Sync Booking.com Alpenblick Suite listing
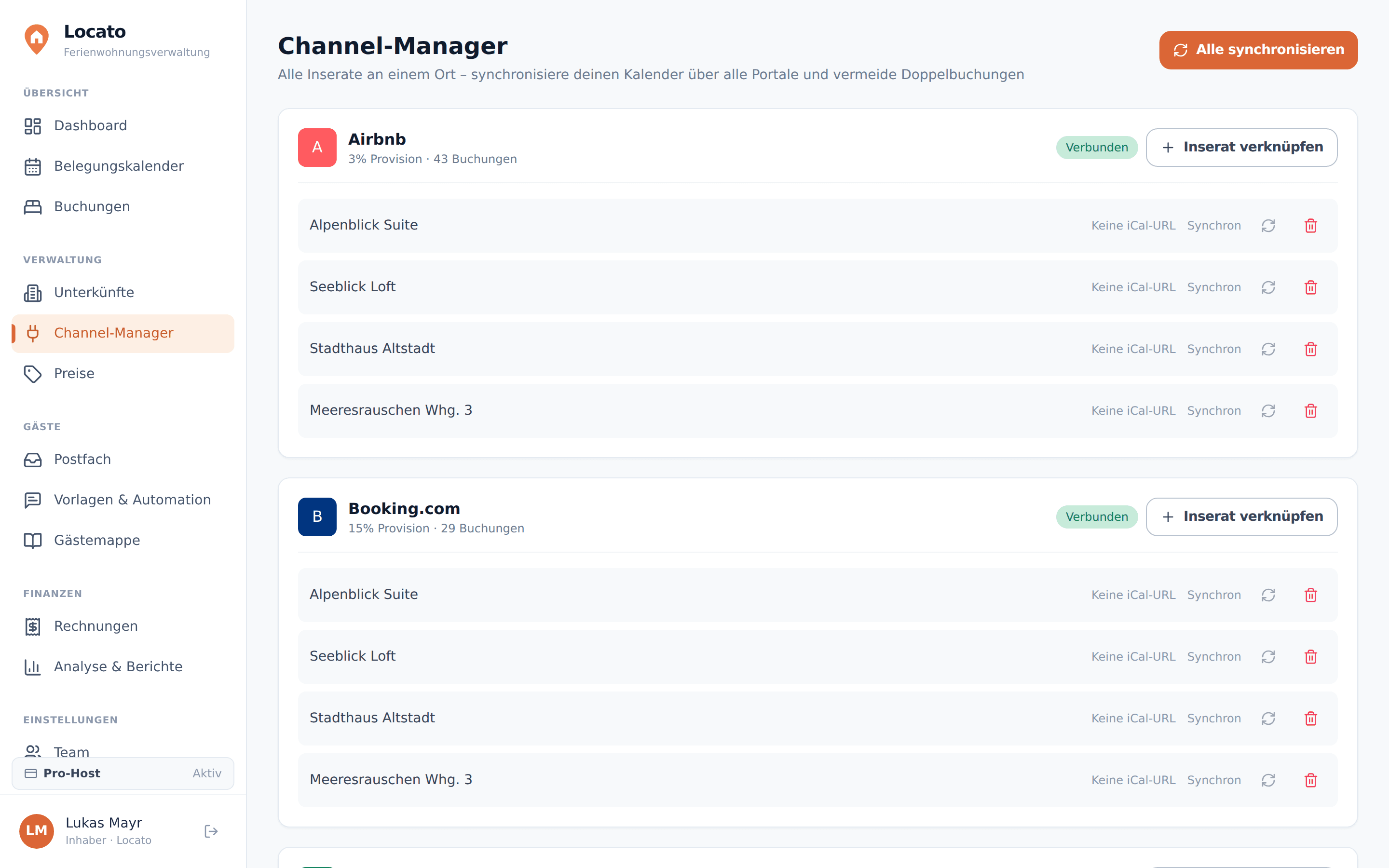Screen dimensions: 1389x868 (1268, 595)
